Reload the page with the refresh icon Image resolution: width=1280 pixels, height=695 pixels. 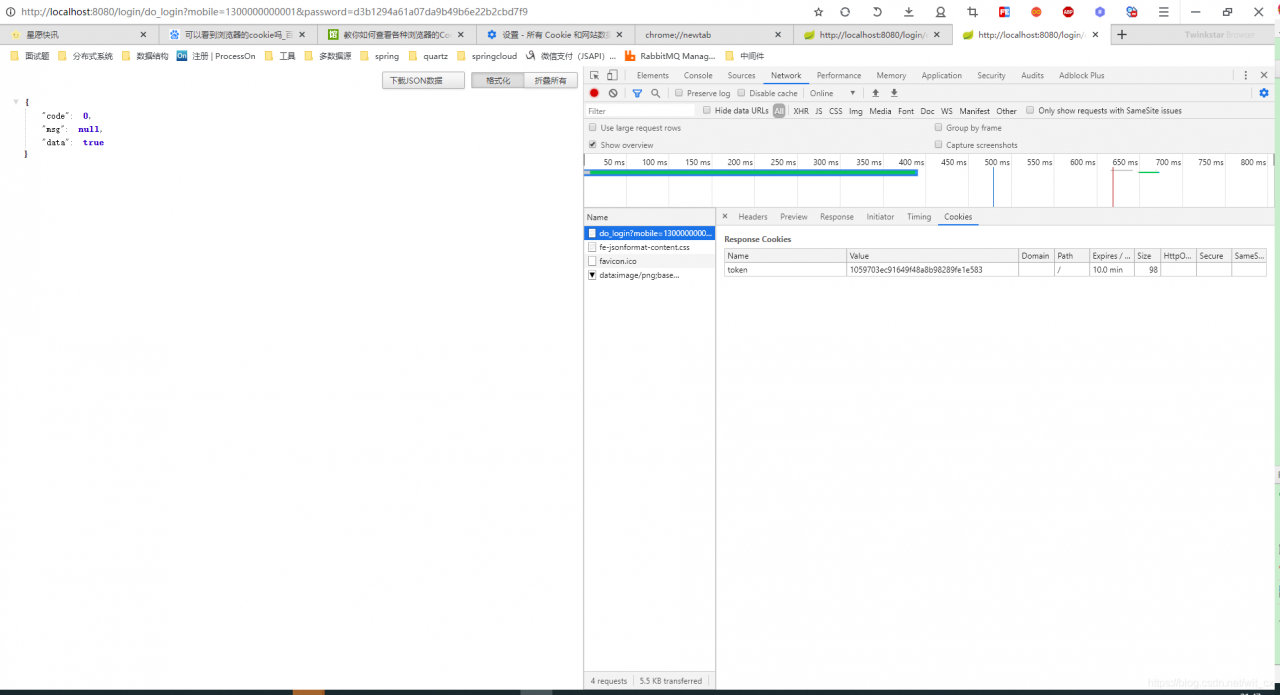[x=845, y=12]
